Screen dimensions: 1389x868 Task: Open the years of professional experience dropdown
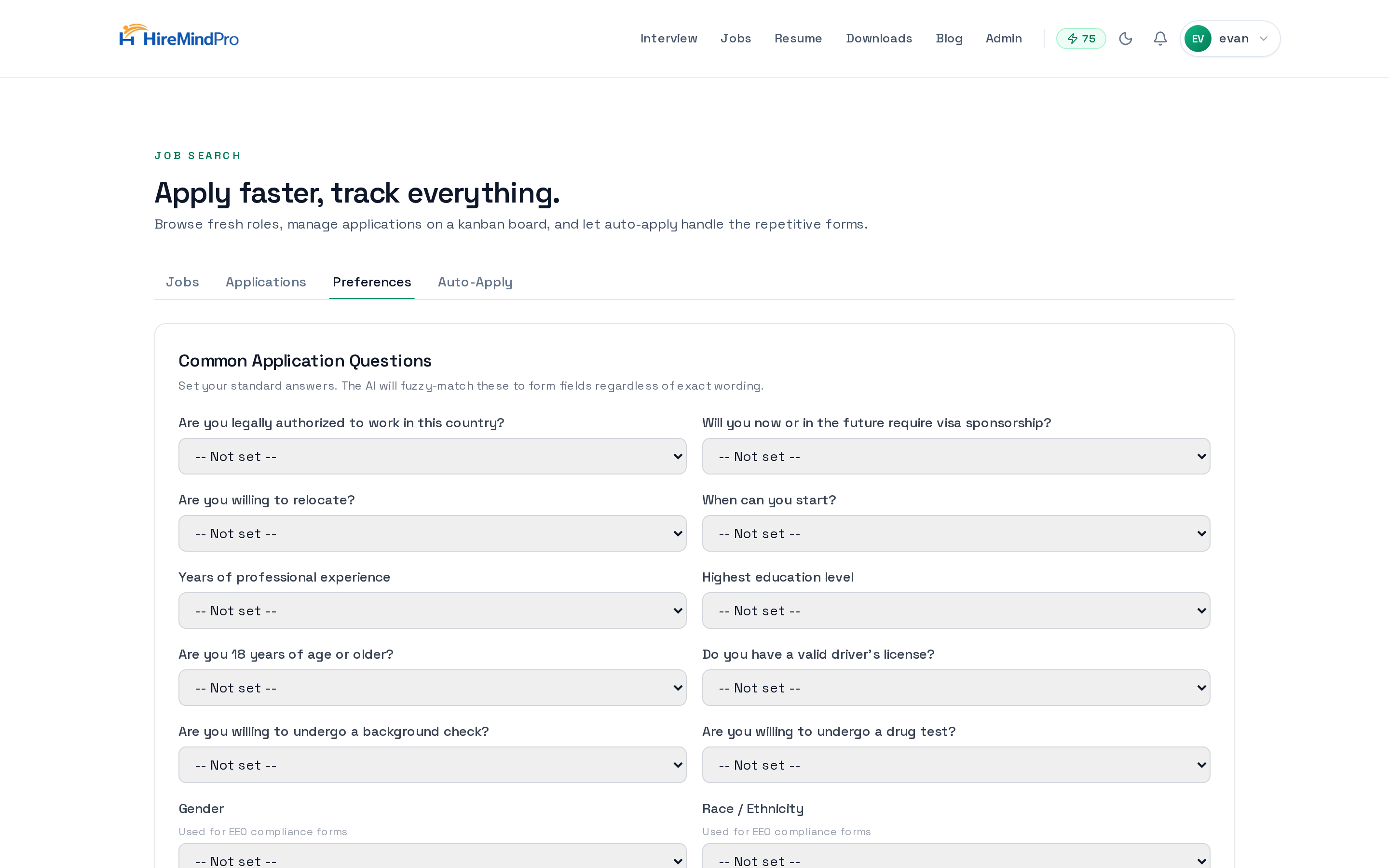(432, 611)
